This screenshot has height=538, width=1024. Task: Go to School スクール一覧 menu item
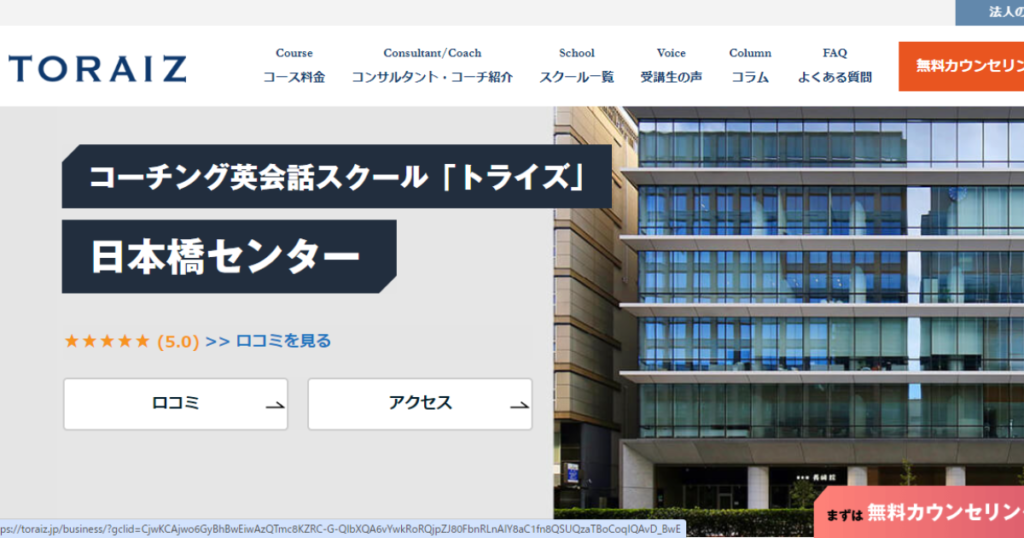(577, 66)
